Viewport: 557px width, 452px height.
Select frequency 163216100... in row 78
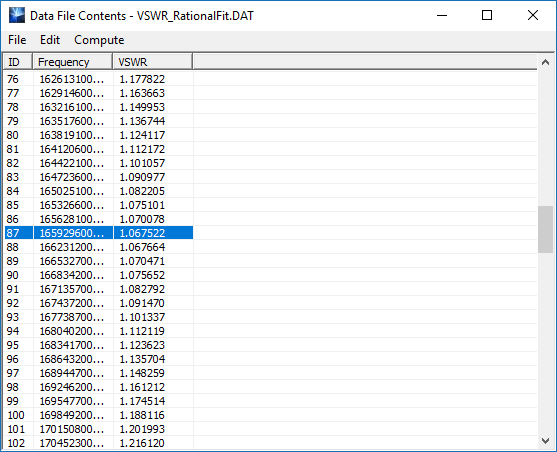tap(72, 107)
